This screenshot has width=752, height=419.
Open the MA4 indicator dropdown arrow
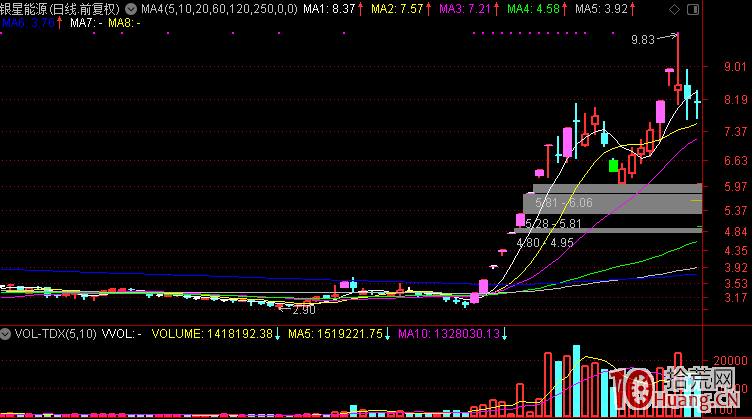click(x=131, y=9)
